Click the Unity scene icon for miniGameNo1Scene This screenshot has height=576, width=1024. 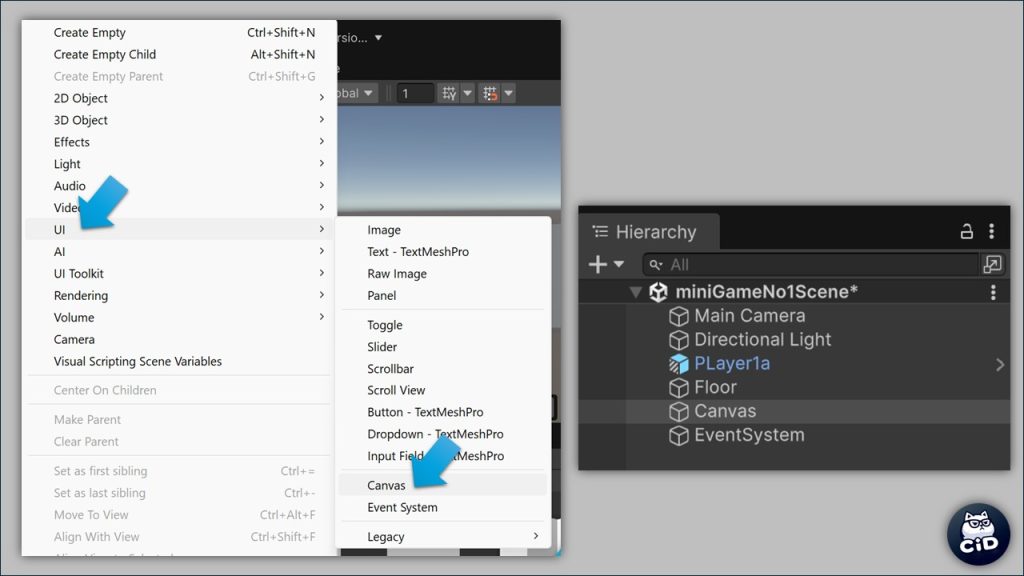(658, 292)
